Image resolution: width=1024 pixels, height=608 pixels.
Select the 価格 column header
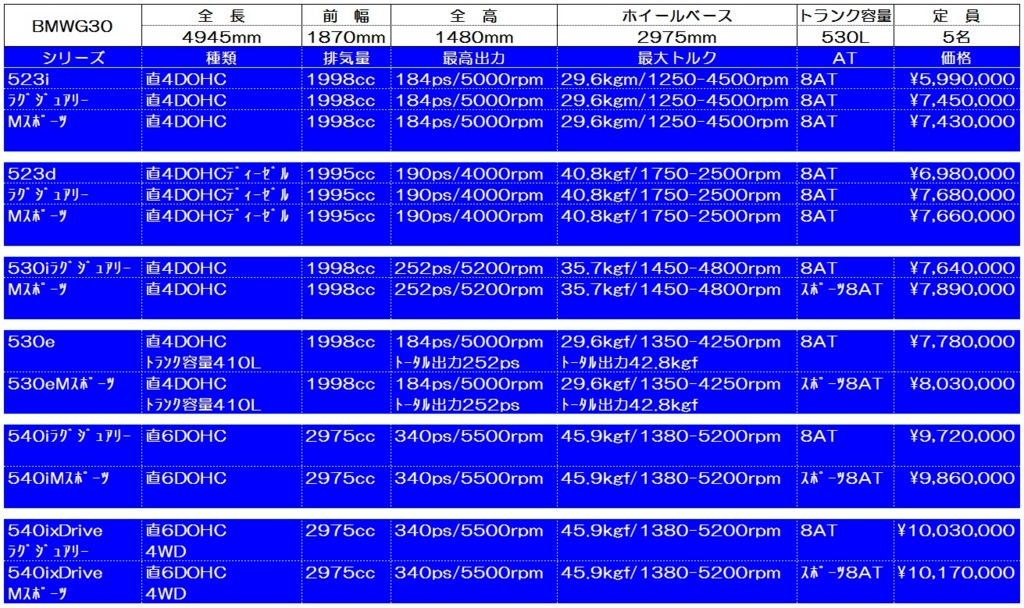click(957, 58)
